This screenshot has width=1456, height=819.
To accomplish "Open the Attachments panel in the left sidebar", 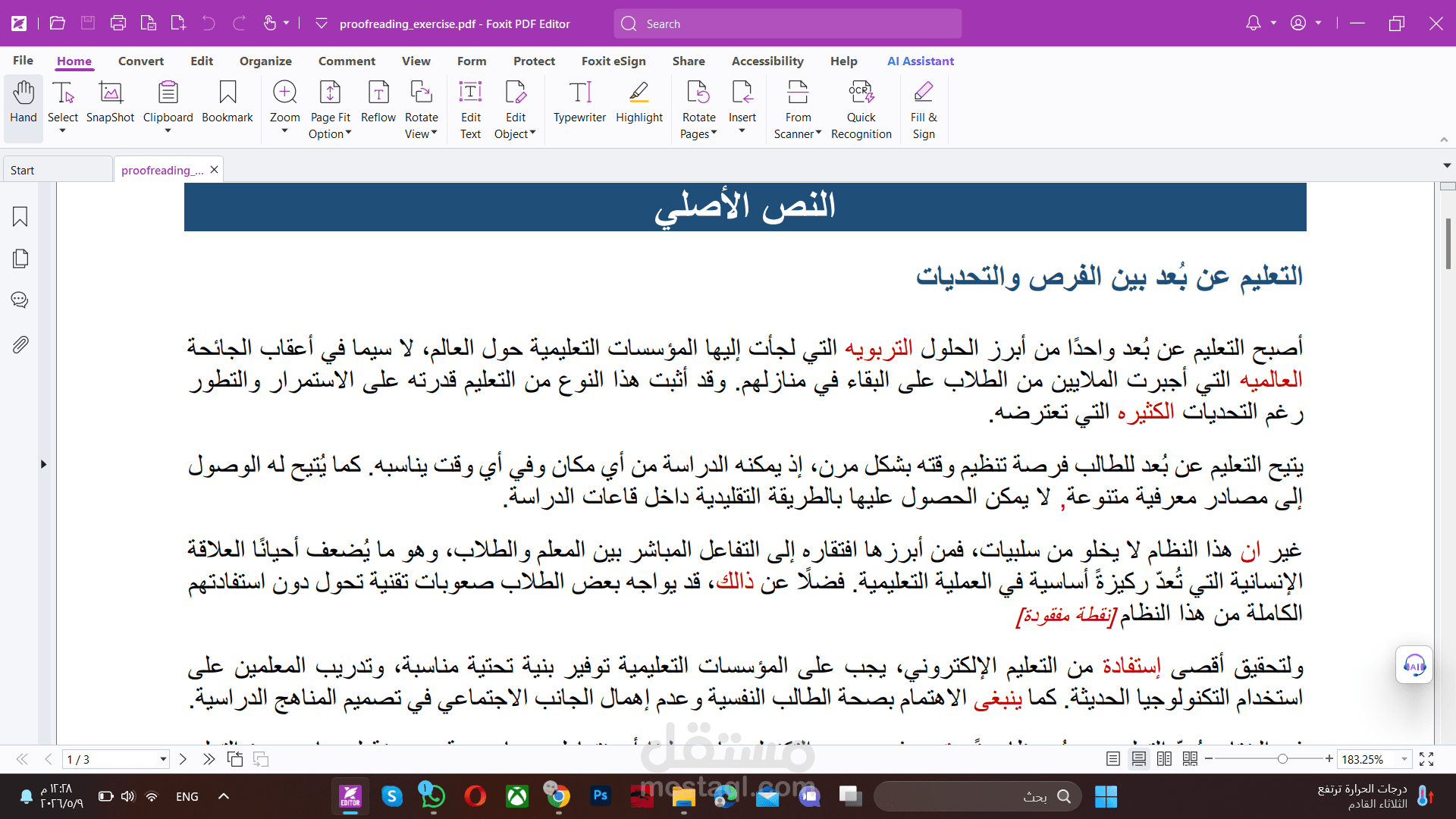I will [20, 345].
